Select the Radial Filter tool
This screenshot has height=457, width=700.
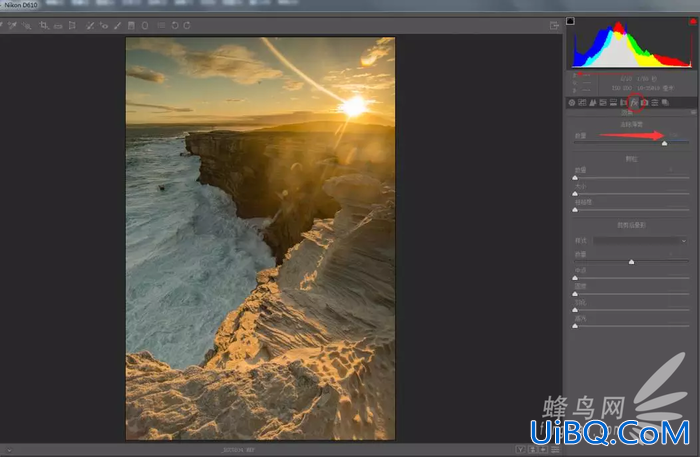(145, 25)
